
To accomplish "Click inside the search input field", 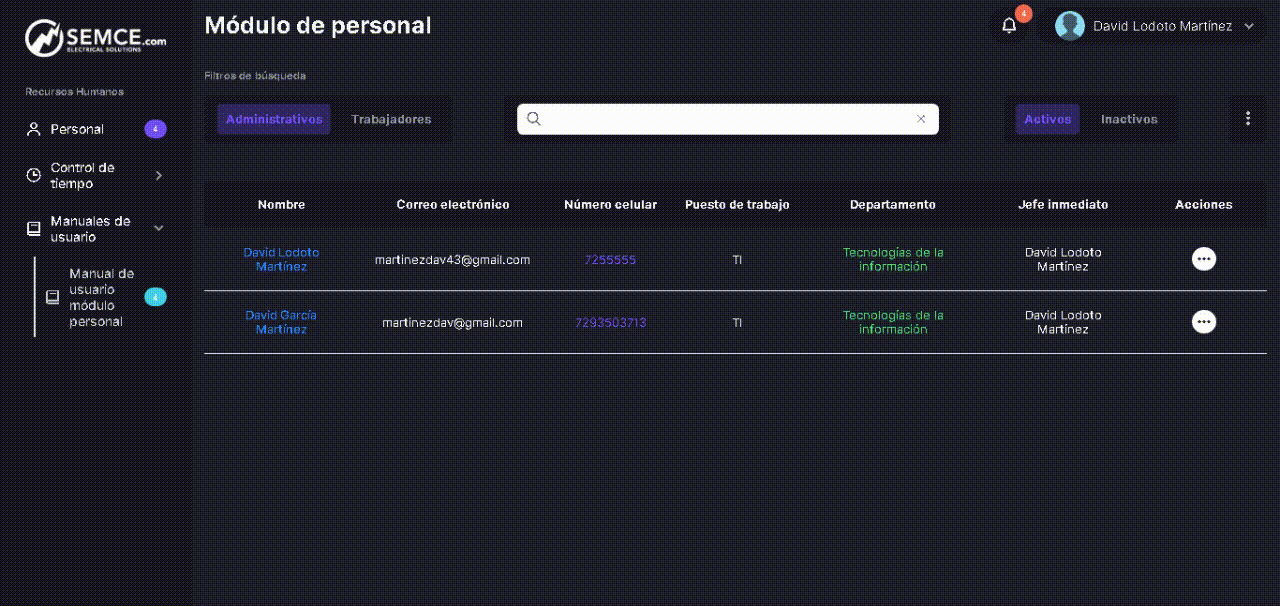I will click(727, 119).
